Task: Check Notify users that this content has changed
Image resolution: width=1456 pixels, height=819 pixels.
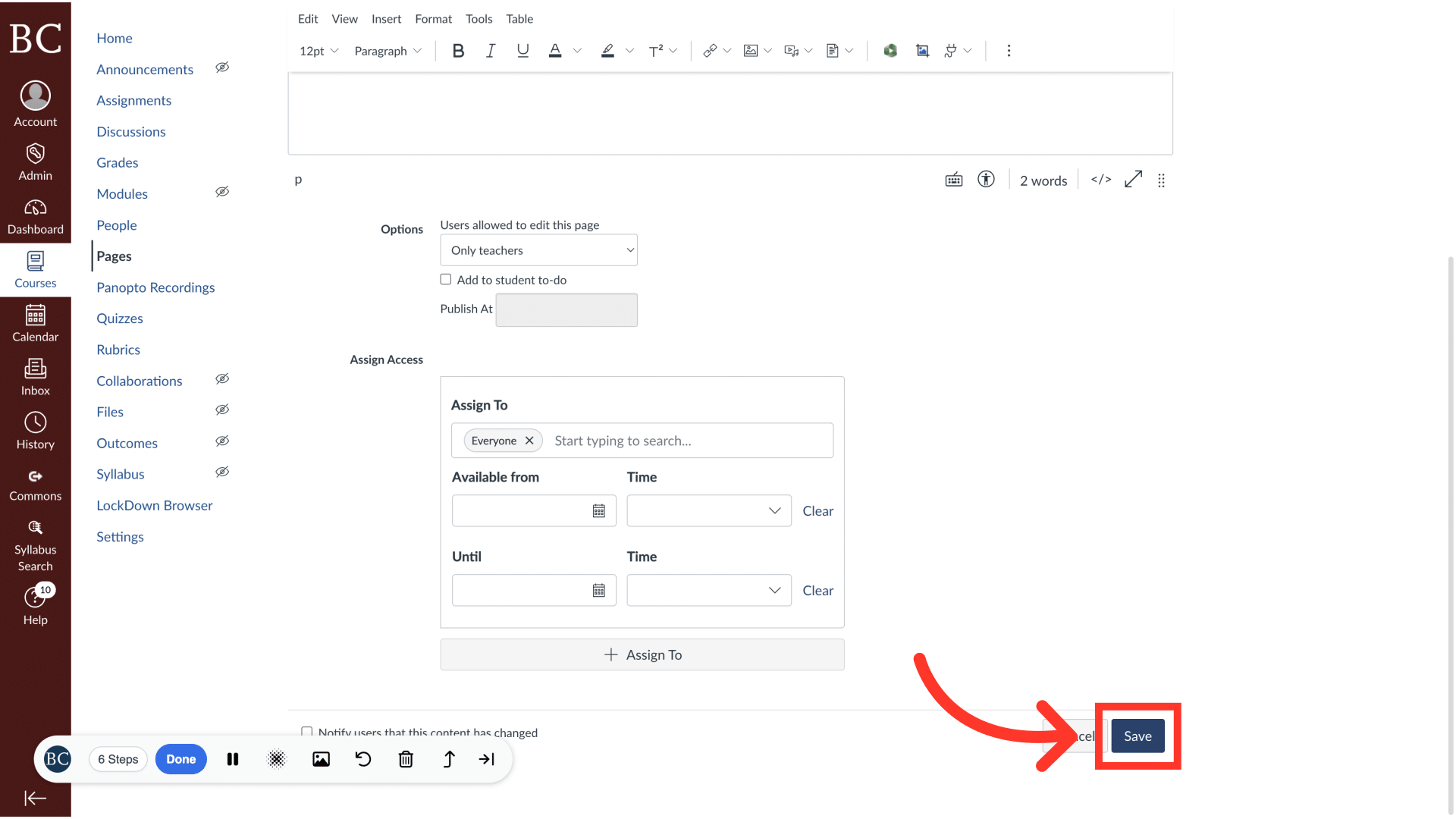Action: coord(307,732)
